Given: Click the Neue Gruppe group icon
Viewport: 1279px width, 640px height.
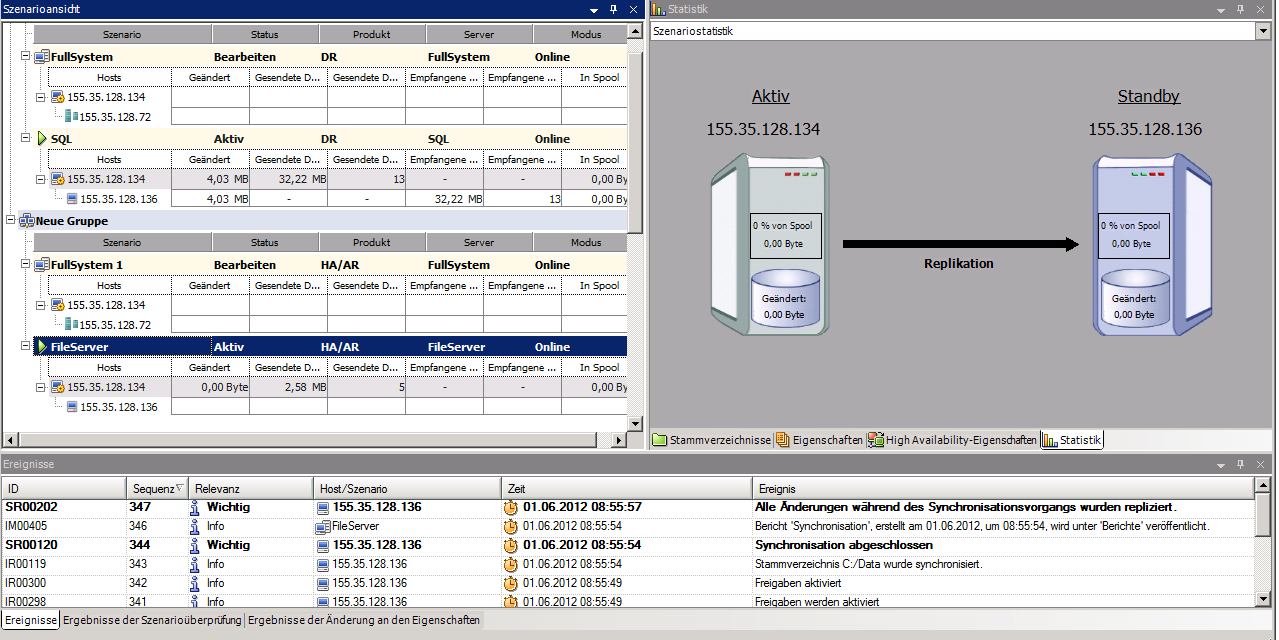Looking at the screenshot, I should (27, 221).
